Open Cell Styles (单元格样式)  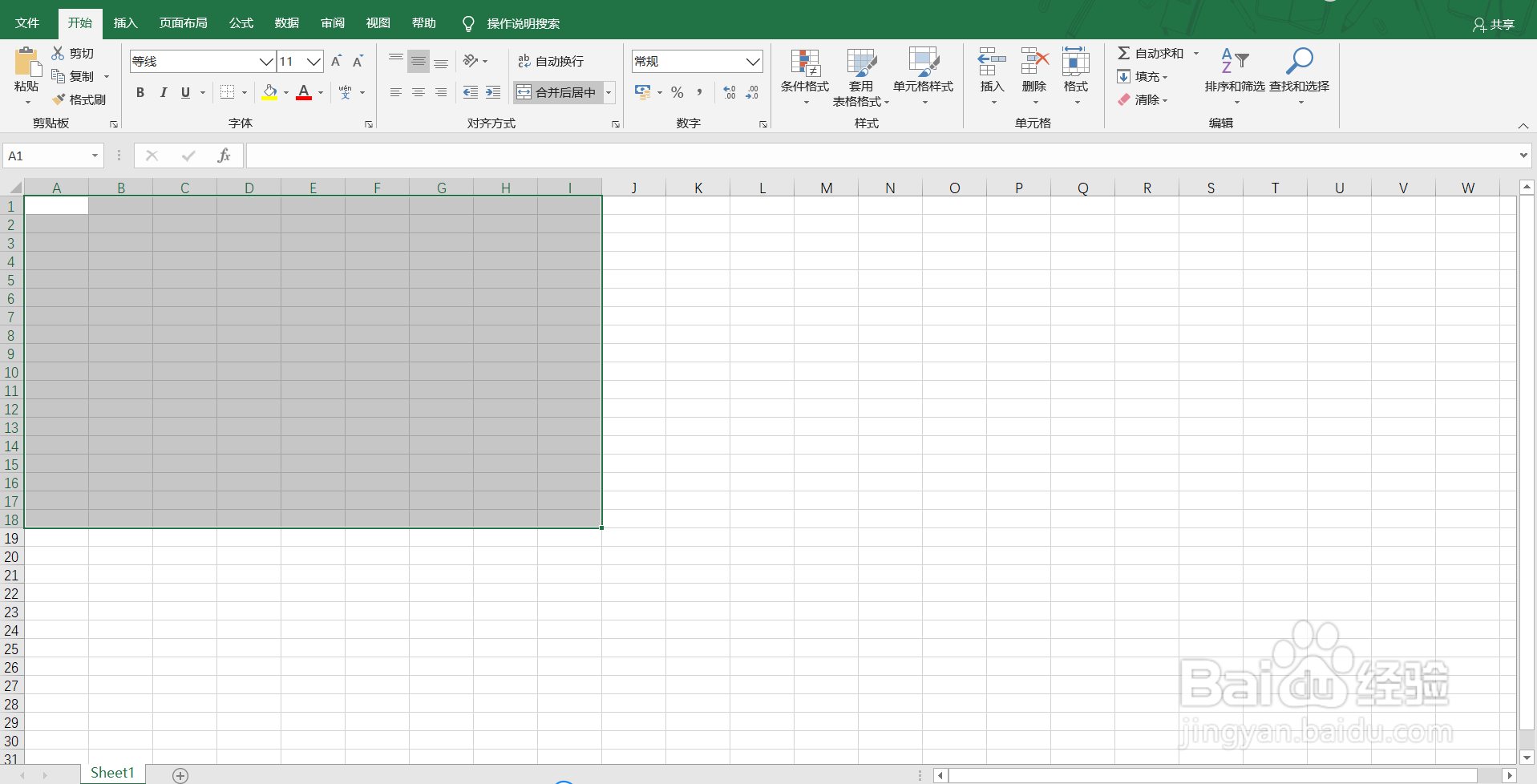click(924, 76)
